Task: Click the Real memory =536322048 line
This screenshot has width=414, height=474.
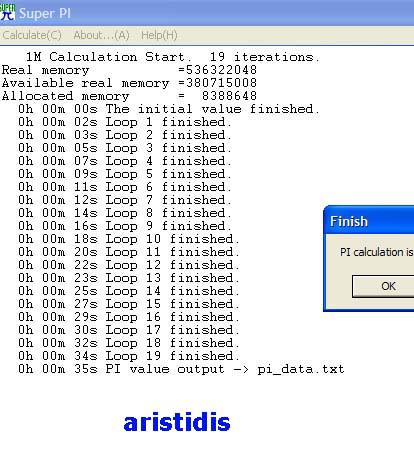Action: click(129, 70)
